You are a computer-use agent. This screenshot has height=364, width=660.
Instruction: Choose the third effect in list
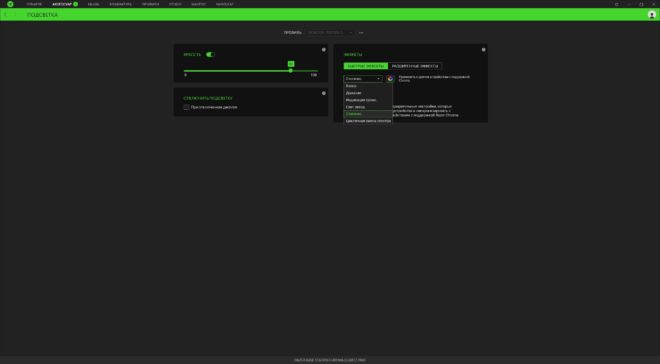click(x=368, y=100)
